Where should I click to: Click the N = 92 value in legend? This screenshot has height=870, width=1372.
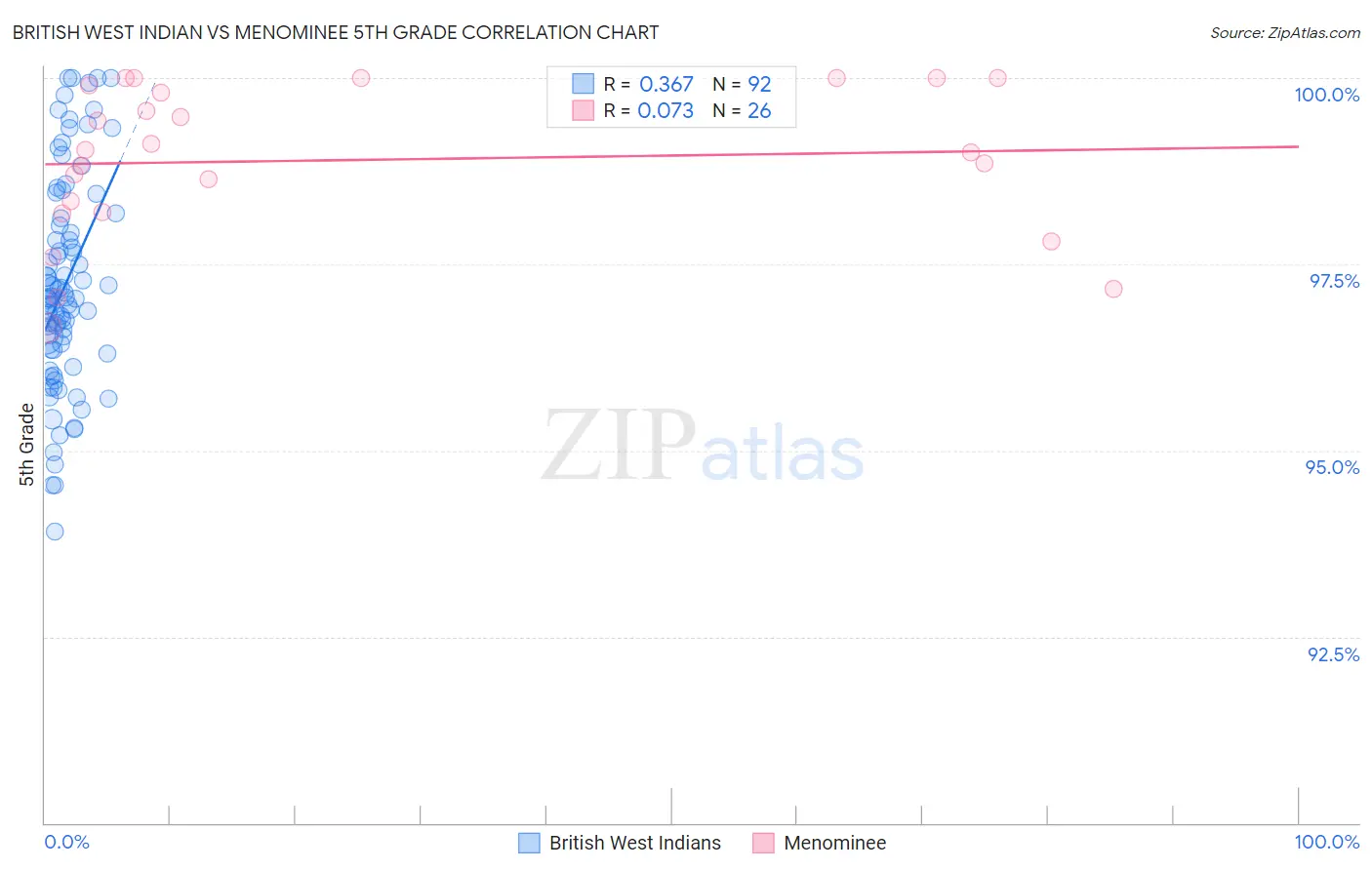click(742, 84)
